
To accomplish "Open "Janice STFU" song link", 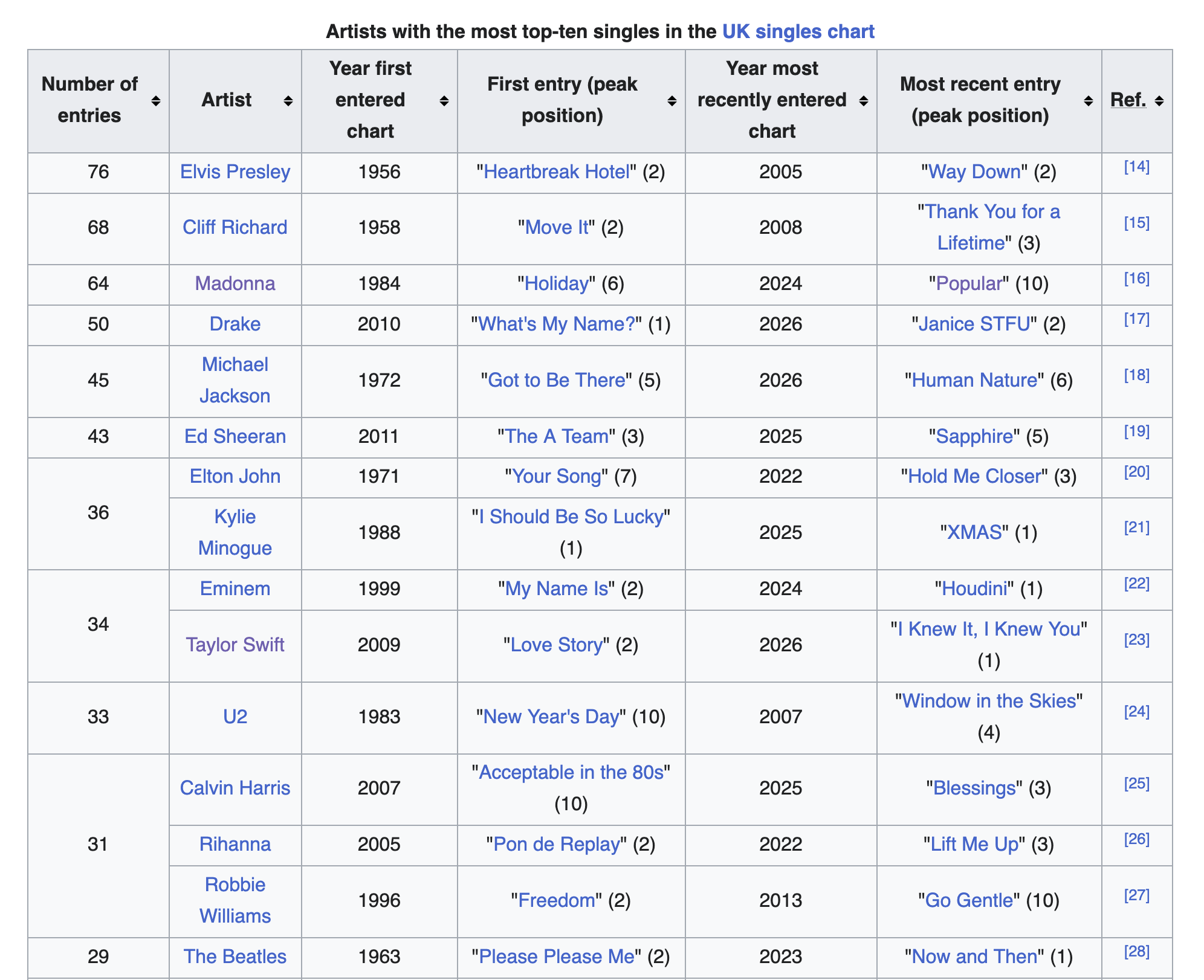I will [974, 324].
